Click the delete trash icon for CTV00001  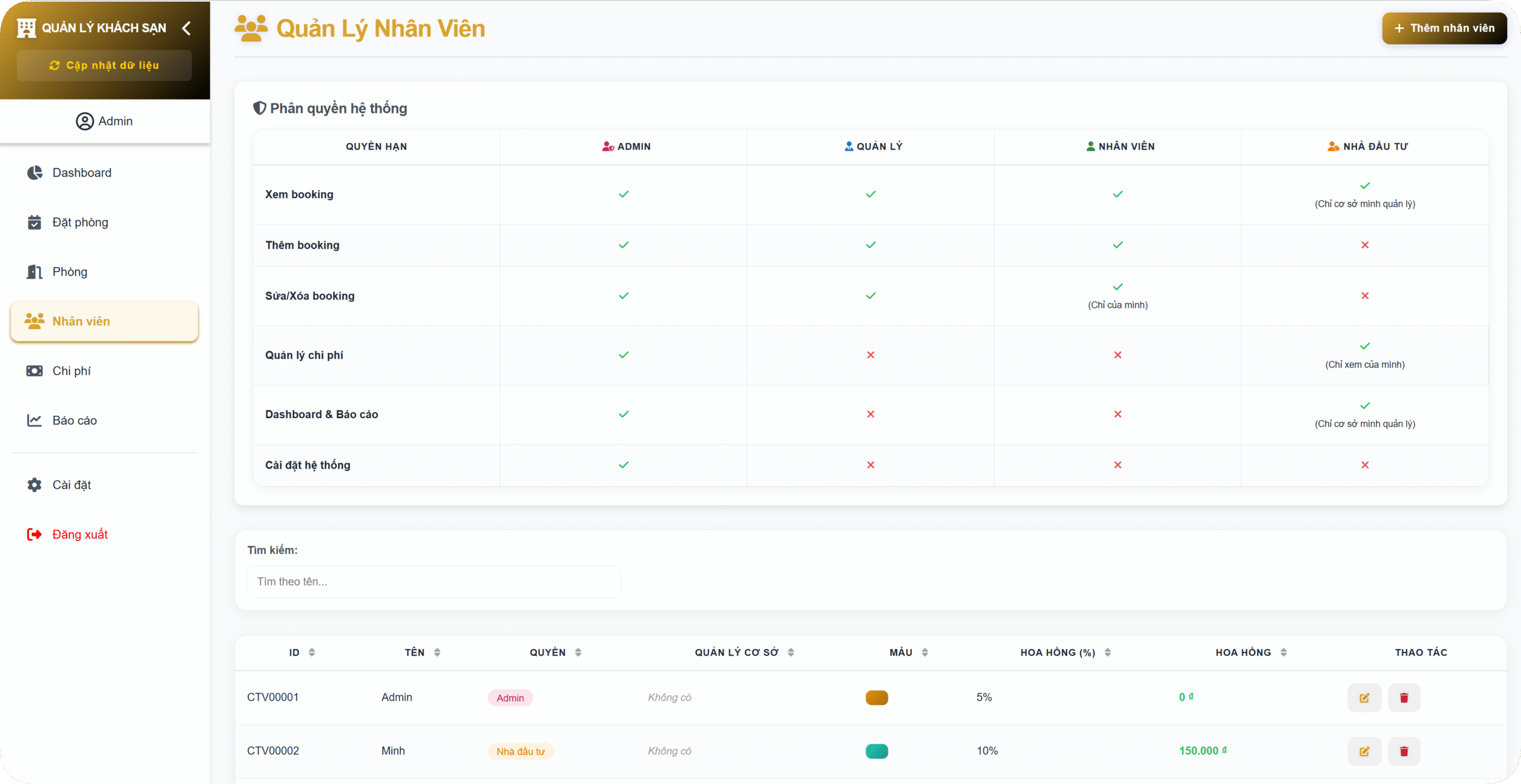tap(1404, 697)
